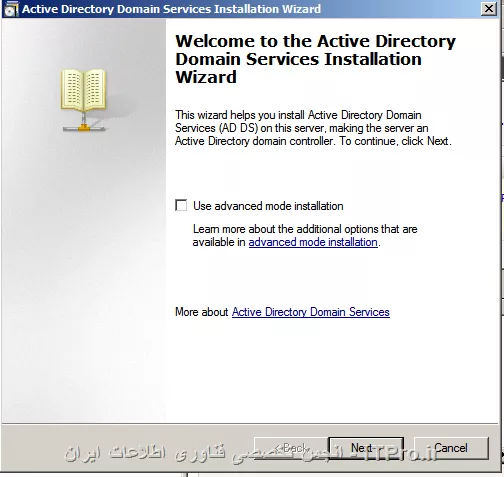The width and height of the screenshot is (504, 477).
Task: Click the network connector beneath the book icon
Action: pos(84,123)
